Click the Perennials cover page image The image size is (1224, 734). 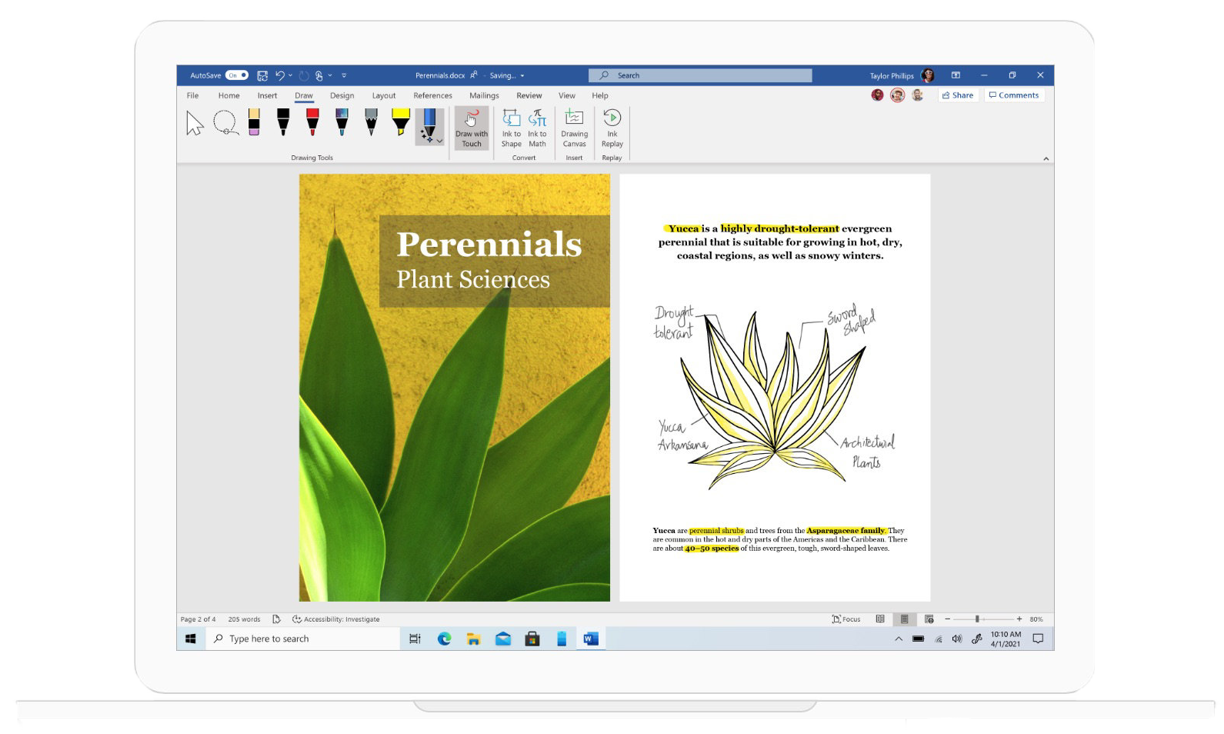[x=454, y=388]
